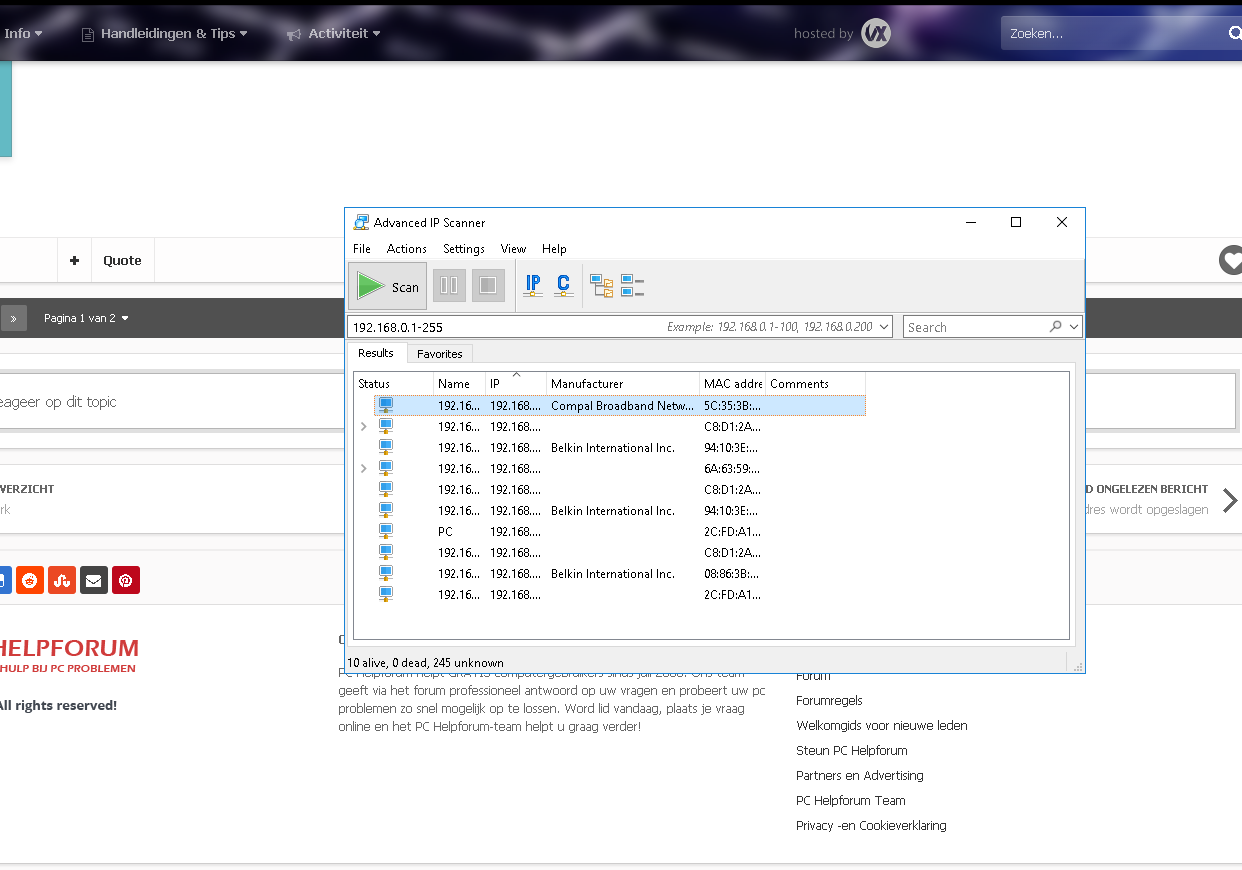Screen dimensions: 1242x870
Task: Expand the second device row in results
Action: 363,427
